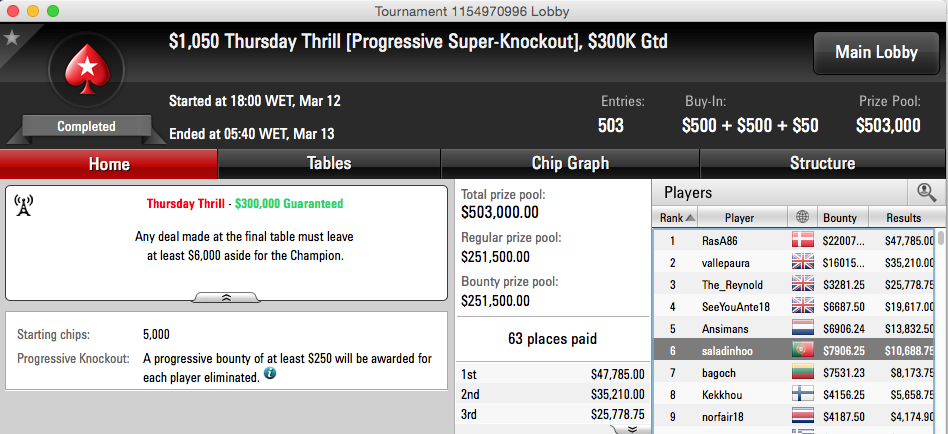Sort players by the Rank column
This screenshot has width=948, height=434.
tap(677, 218)
